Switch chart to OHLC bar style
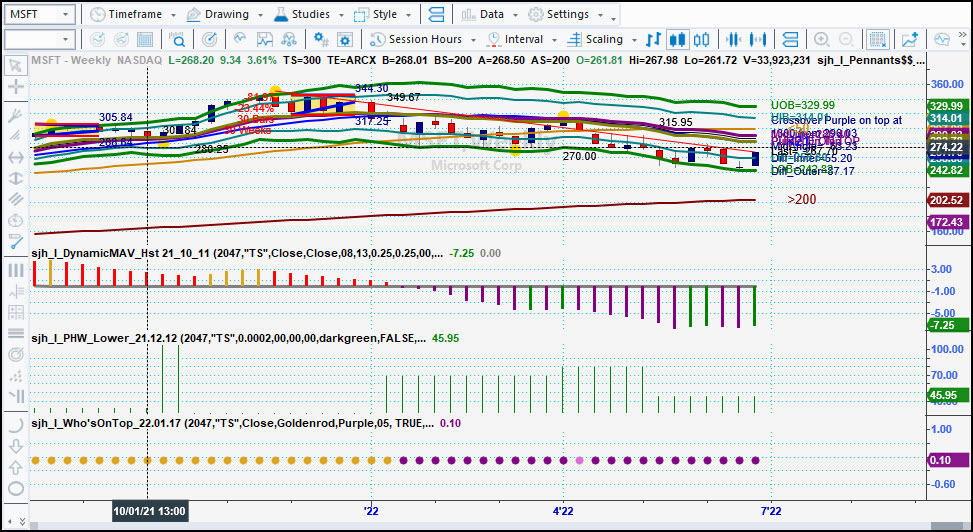This screenshot has height=532, width=973. coord(653,40)
